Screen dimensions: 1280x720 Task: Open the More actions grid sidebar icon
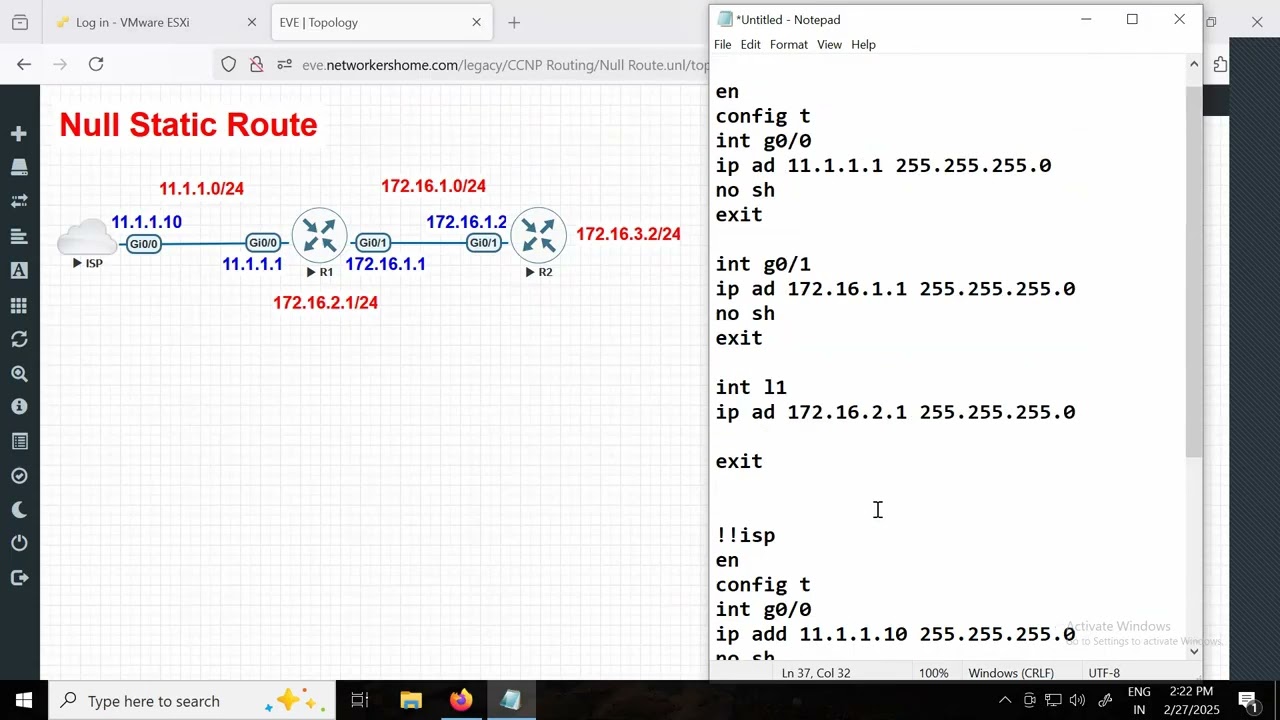pos(19,305)
